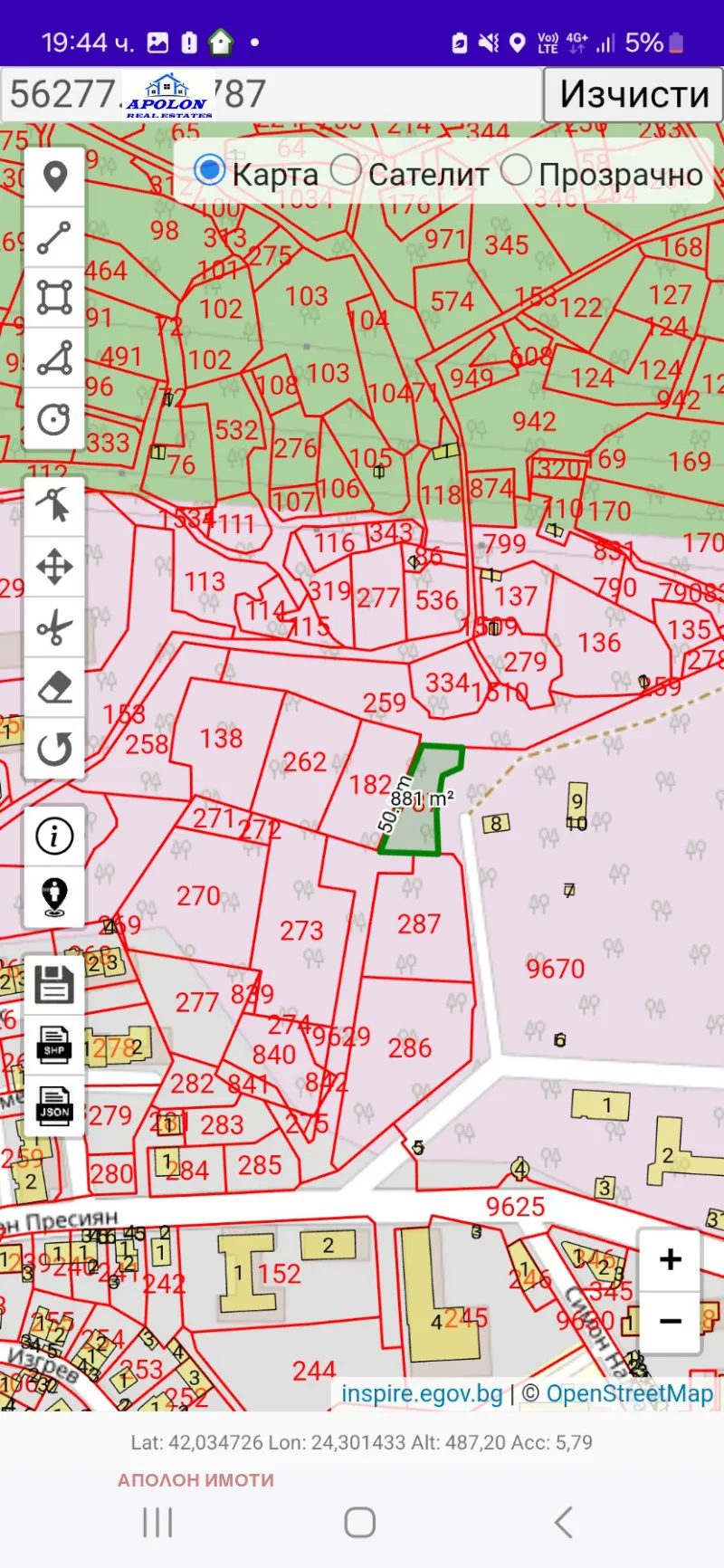Select the location marker pin tool
The height and width of the screenshot is (1568, 724).
54,177
